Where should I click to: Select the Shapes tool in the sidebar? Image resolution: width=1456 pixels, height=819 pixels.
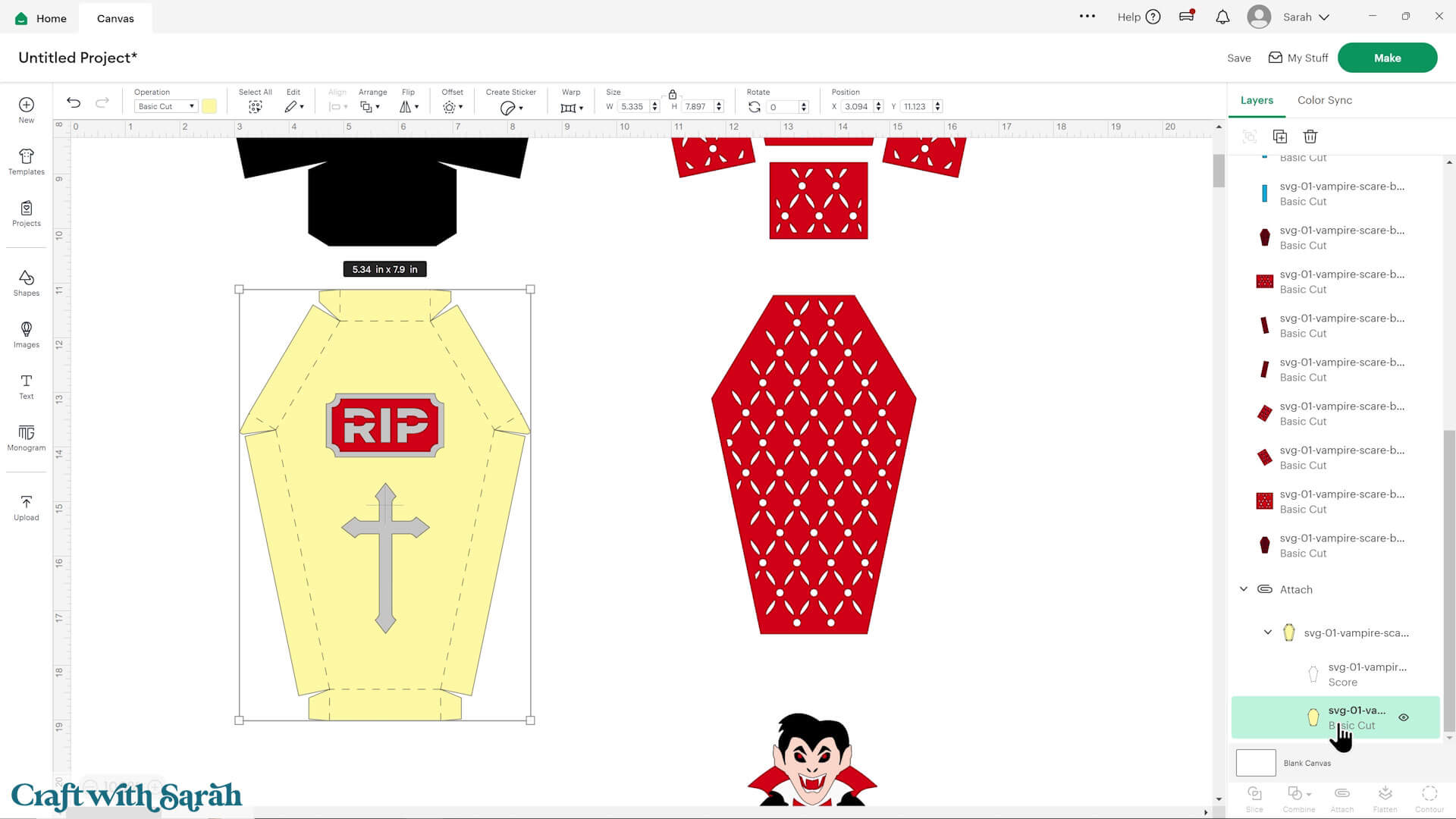[26, 282]
